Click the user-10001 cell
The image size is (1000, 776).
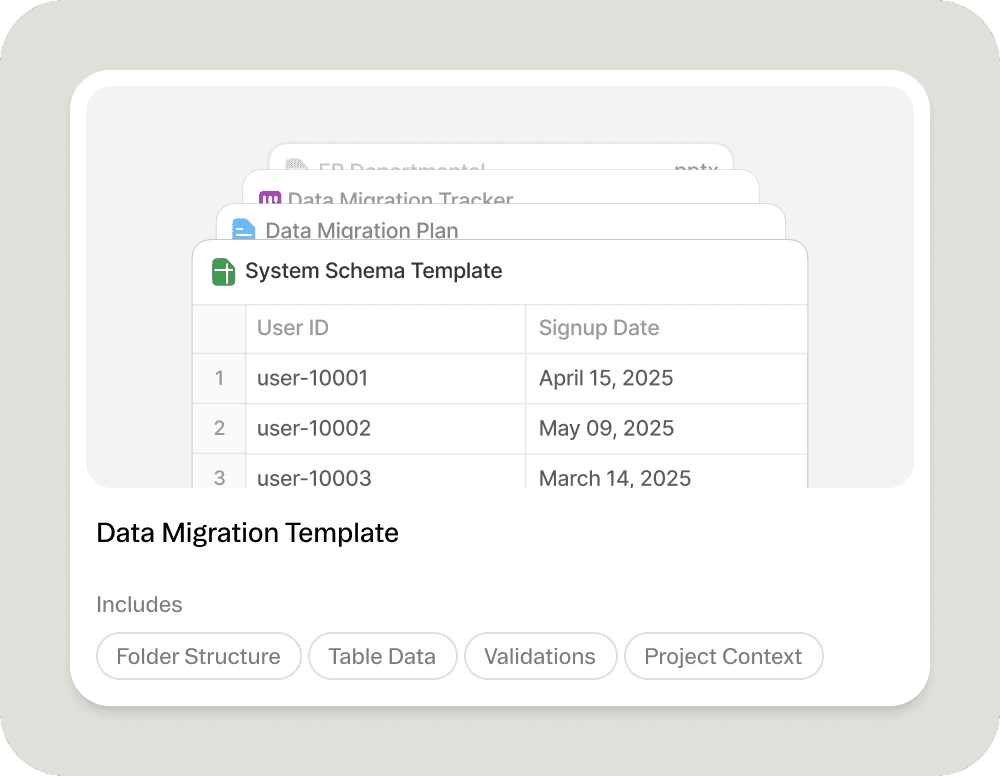pyautogui.click(x=313, y=378)
